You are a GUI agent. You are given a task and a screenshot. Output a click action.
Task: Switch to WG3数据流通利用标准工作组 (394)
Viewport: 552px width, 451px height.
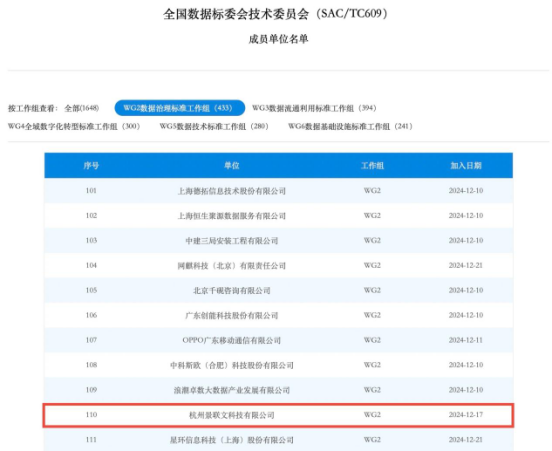point(314,108)
